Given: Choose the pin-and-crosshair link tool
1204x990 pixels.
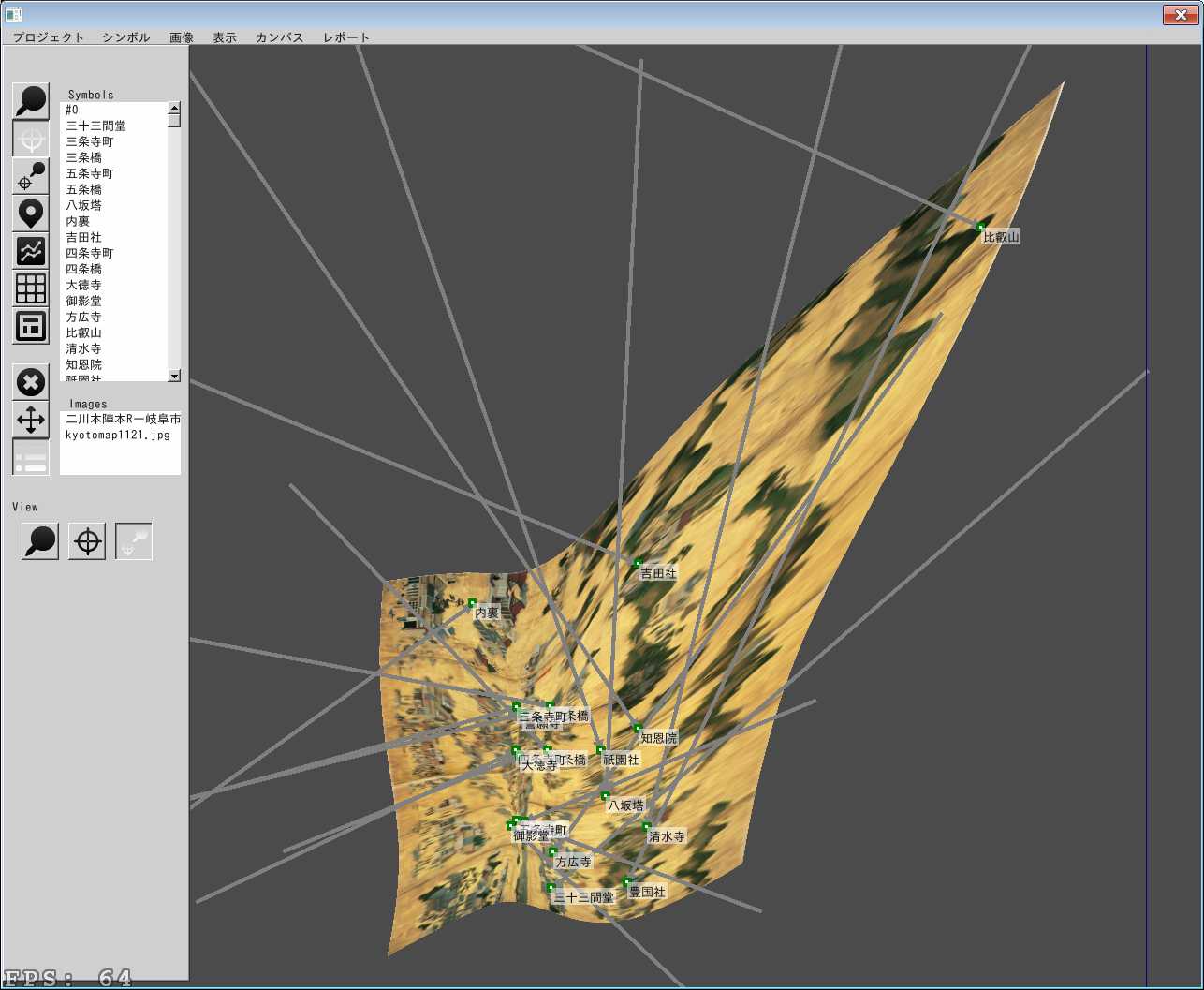Looking at the screenshot, I should point(31,176).
